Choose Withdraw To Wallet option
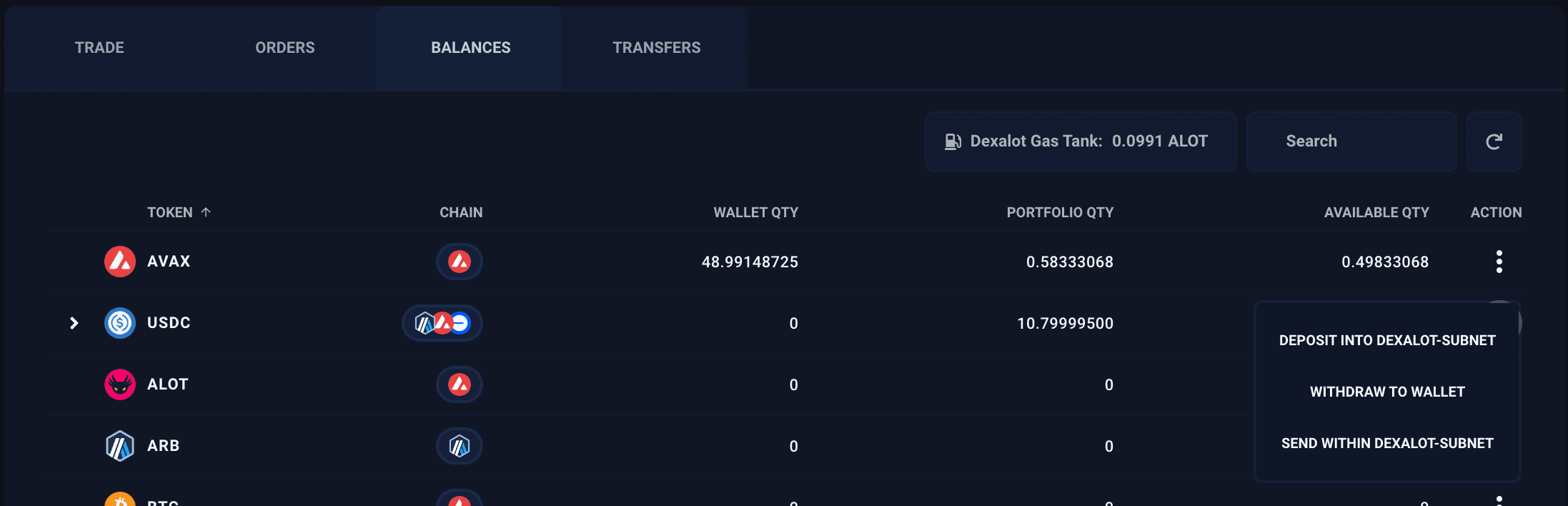The width and height of the screenshot is (1568, 506). point(1387,392)
